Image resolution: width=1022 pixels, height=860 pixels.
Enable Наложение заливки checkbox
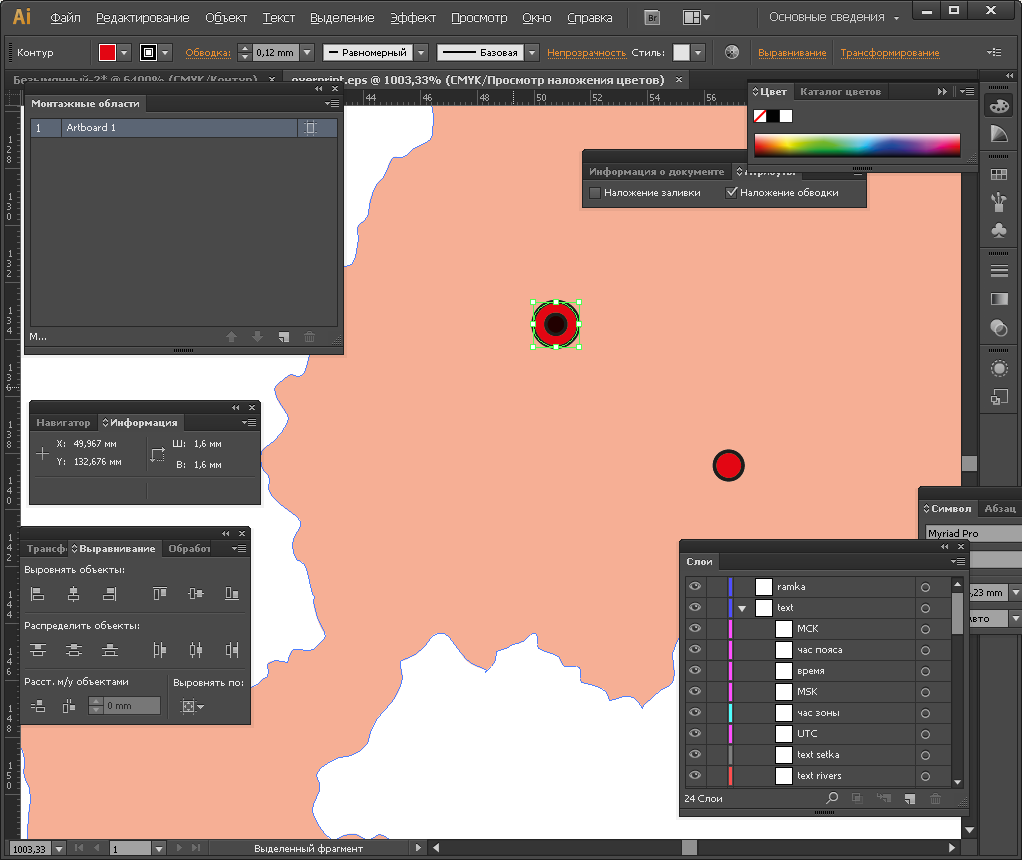[595, 192]
